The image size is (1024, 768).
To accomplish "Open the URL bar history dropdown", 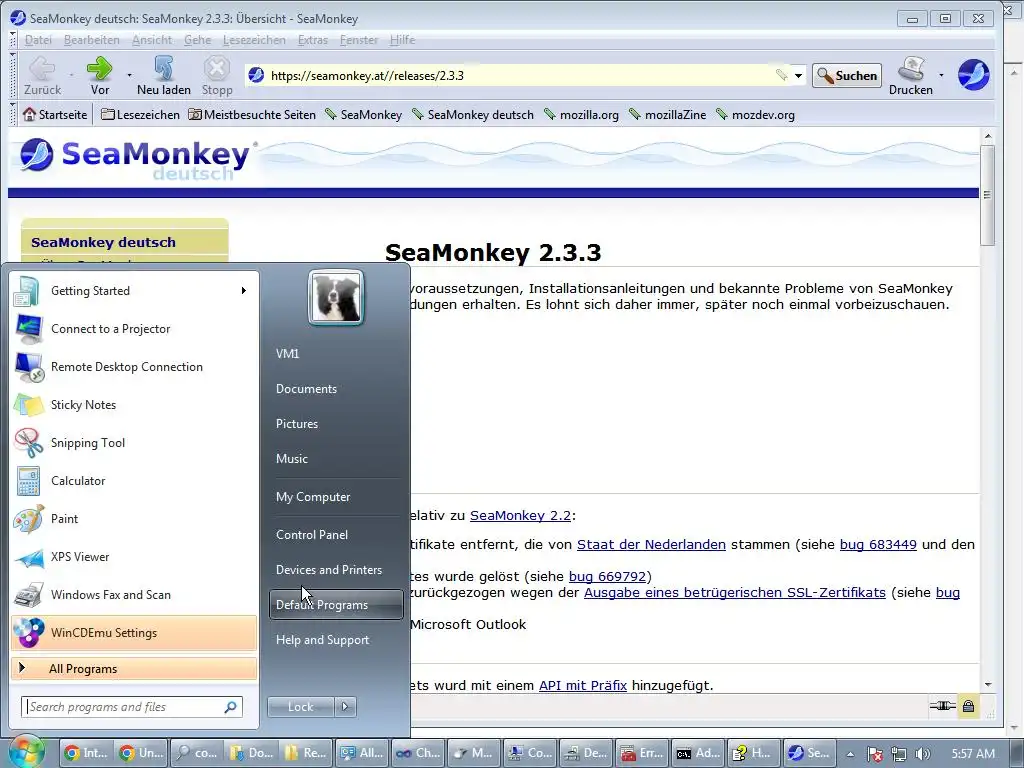I will click(798, 76).
